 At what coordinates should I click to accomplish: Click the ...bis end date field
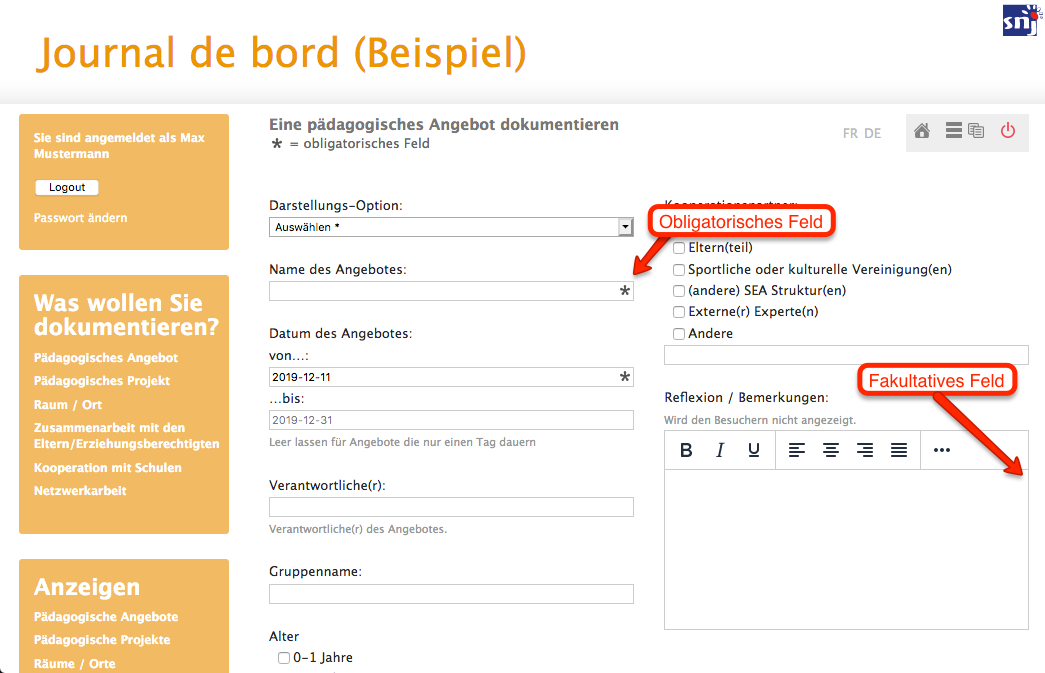(x=451, y=420)
